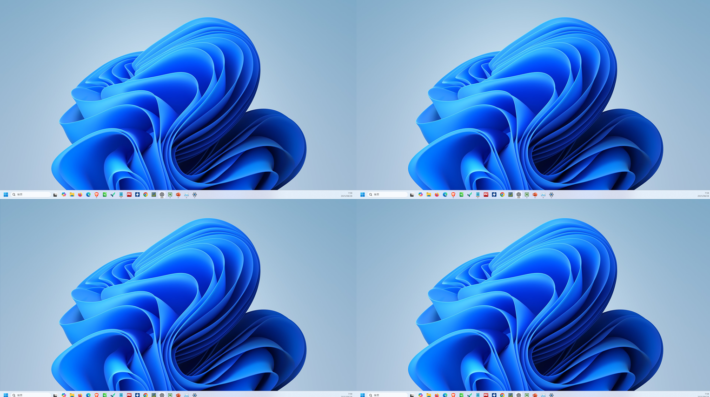Open red map pin app, upper-left taskbar
This screenshot has width=710, height=397.
pyautogui.click(x=96, y=195)
